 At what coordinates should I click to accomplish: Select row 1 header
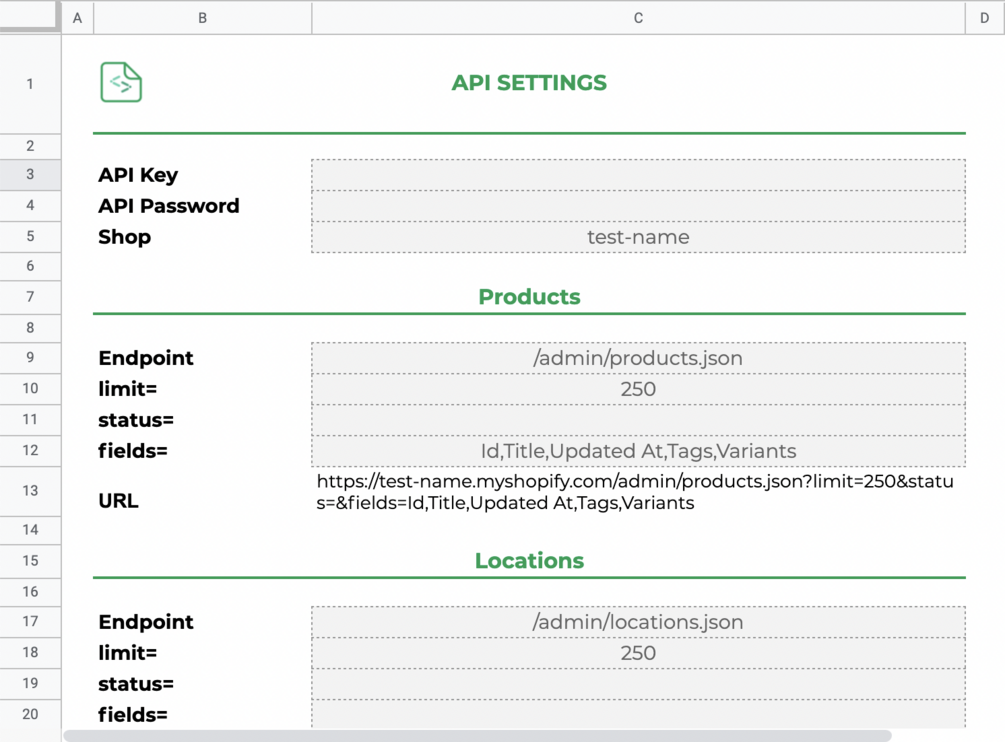click(x=30, y=84)
